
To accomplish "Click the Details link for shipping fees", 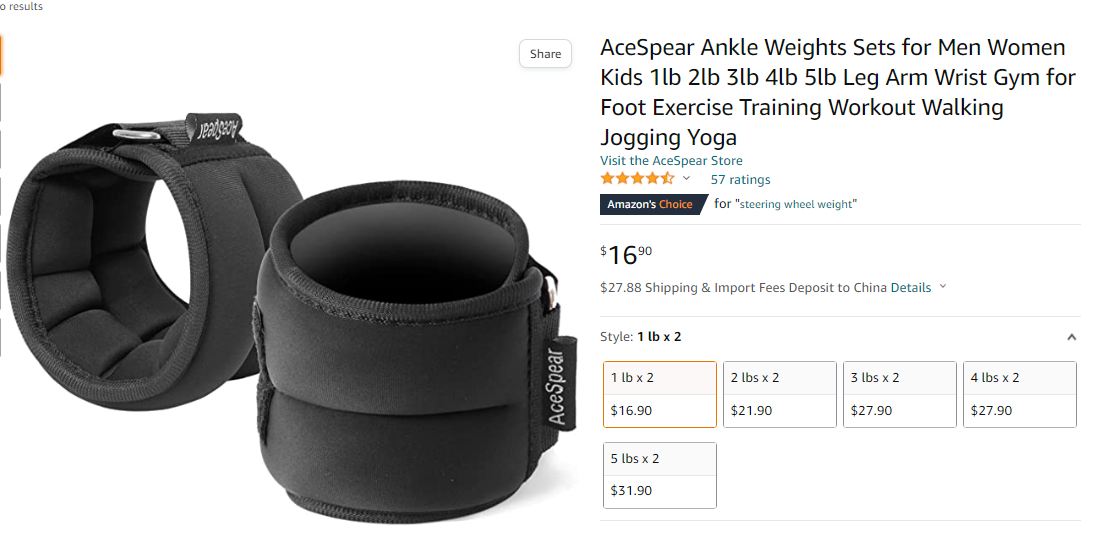I will pos(911,288).
